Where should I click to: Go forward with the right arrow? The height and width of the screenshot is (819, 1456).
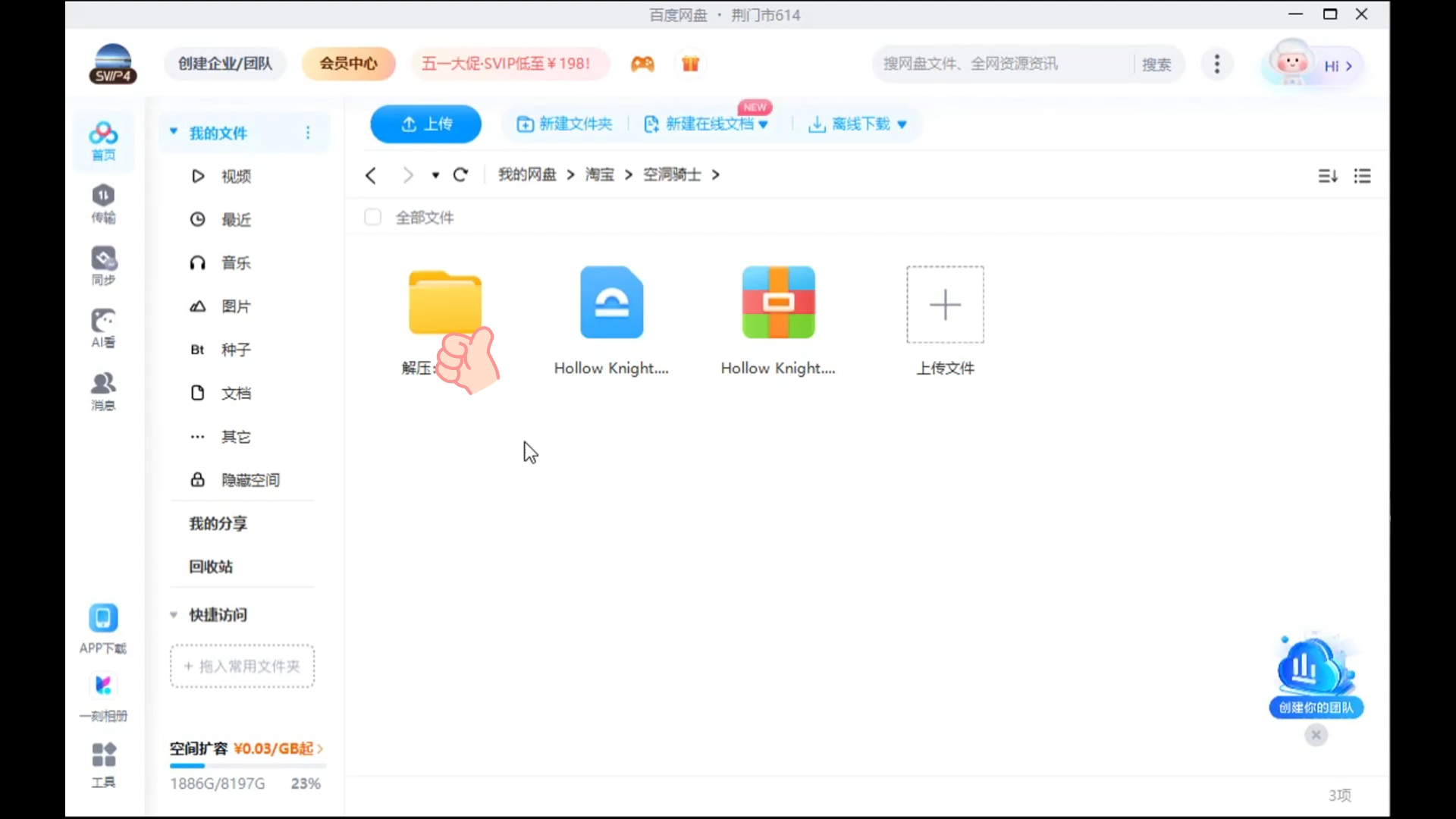[408, 175]
